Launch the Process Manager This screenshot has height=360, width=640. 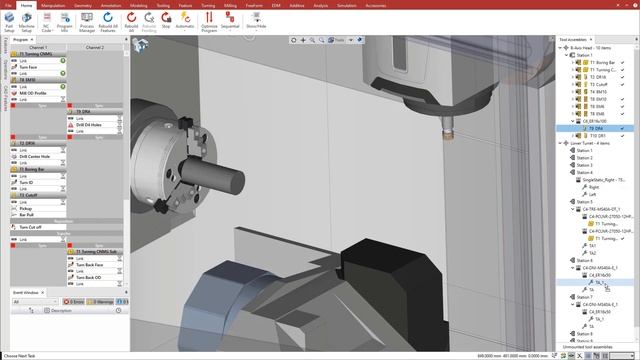pos(87,22)
